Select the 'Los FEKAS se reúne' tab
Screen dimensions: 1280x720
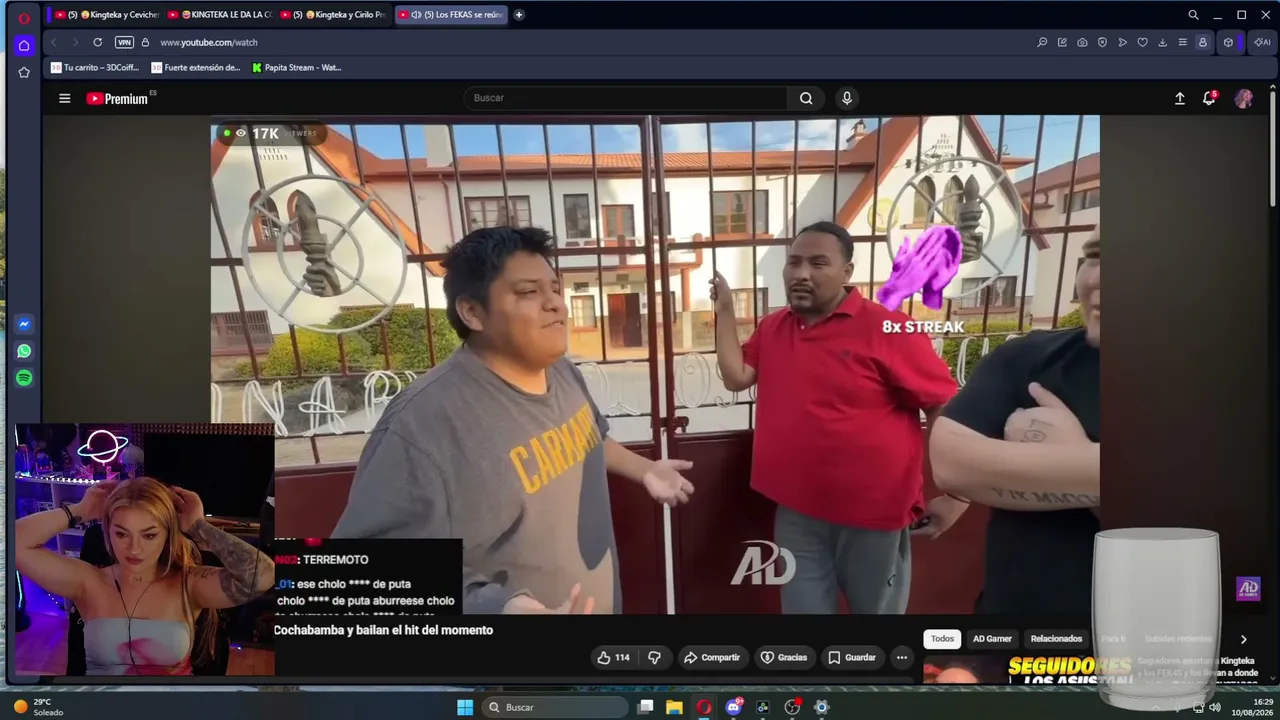click(451, 15)
